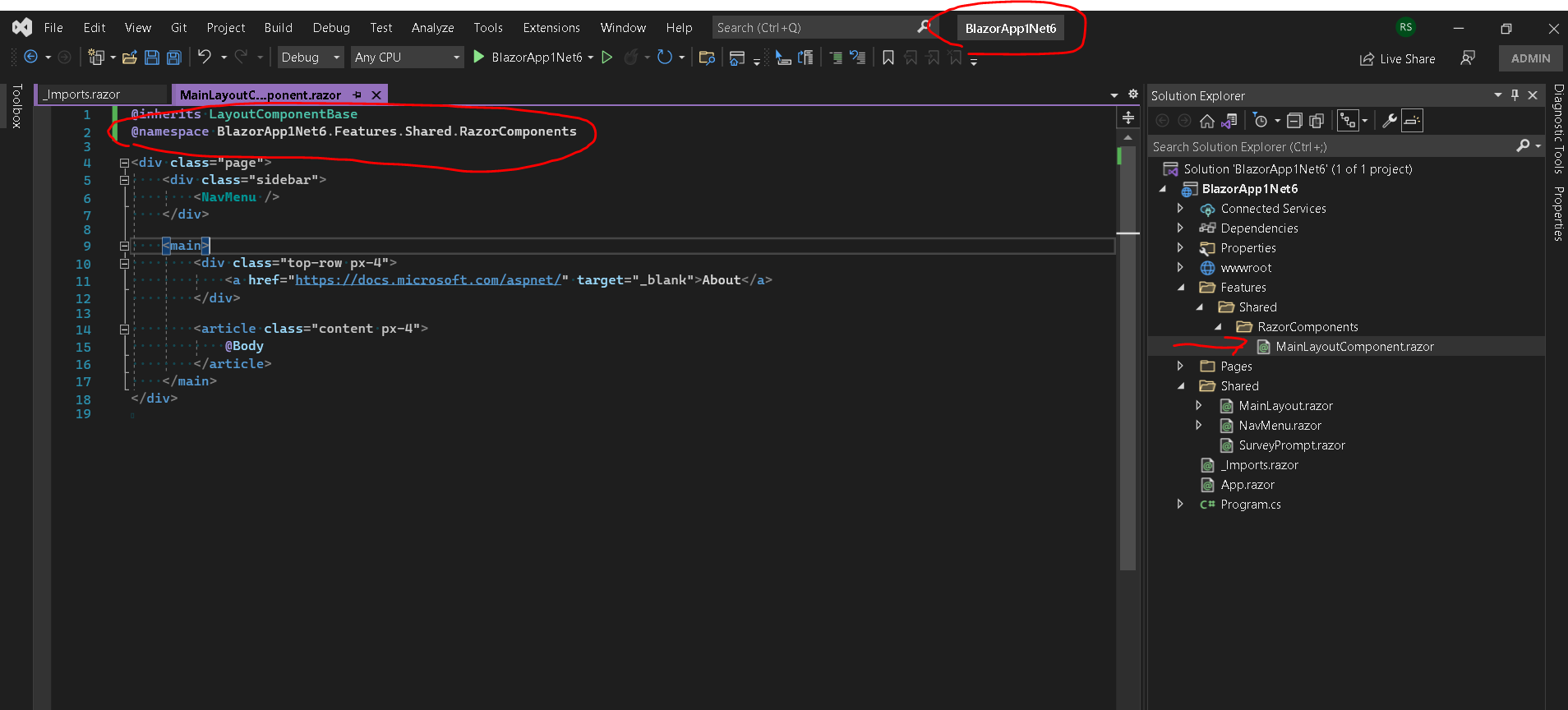1568x710 pixels.
Task: Expand the Dependencies node
Action: pos(1180,228)
